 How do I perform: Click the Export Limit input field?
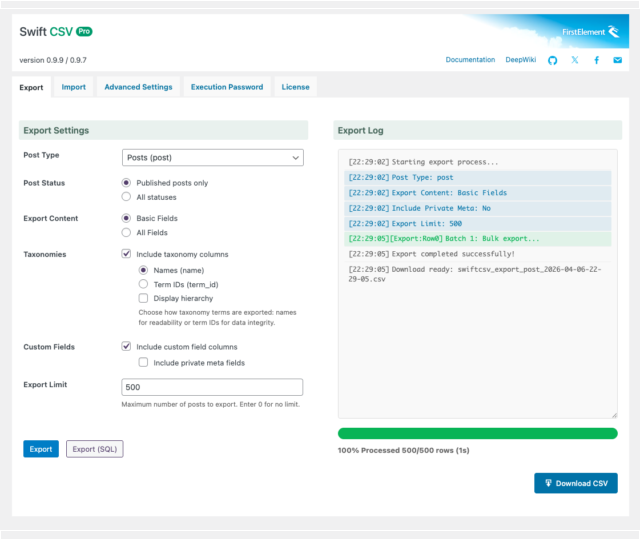tap(212, 387)
